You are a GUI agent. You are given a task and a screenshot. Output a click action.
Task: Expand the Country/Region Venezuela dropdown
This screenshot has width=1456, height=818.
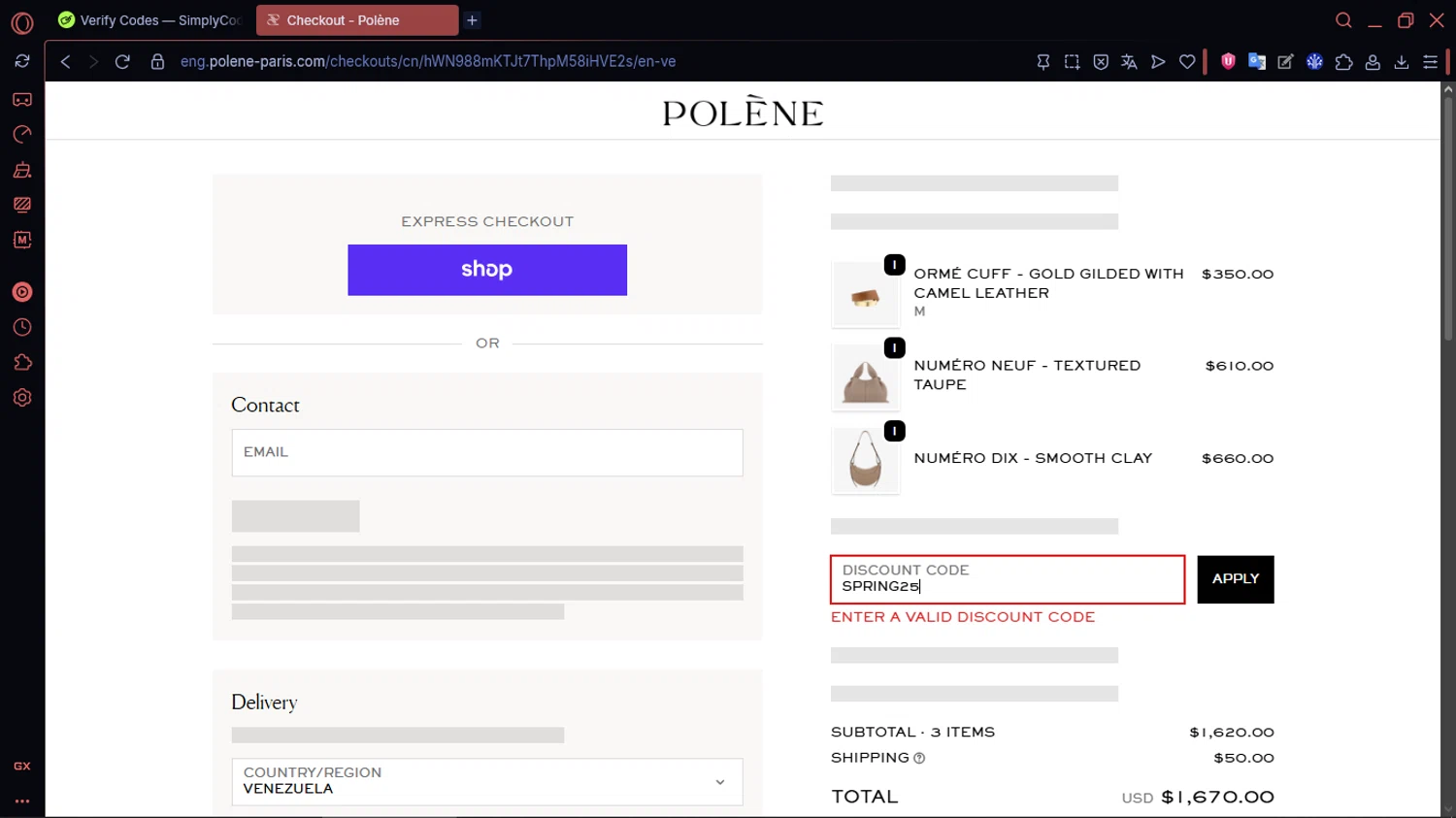(487, 782)
